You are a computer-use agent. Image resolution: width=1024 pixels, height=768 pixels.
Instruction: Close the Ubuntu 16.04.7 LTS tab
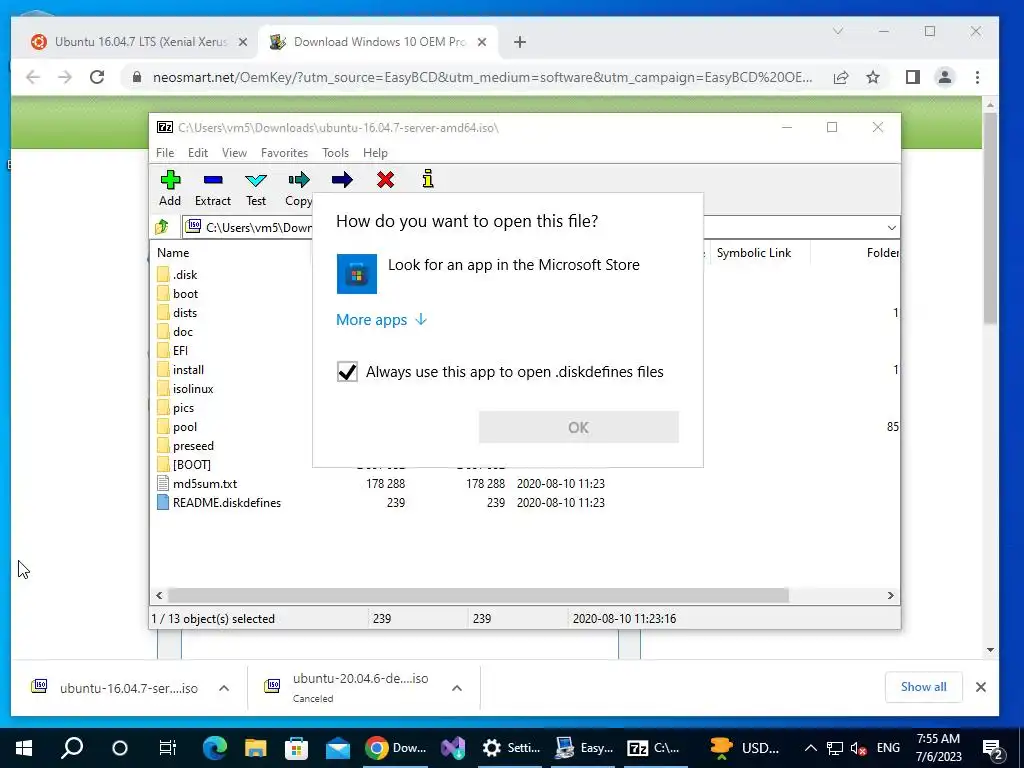coord(243,42)
